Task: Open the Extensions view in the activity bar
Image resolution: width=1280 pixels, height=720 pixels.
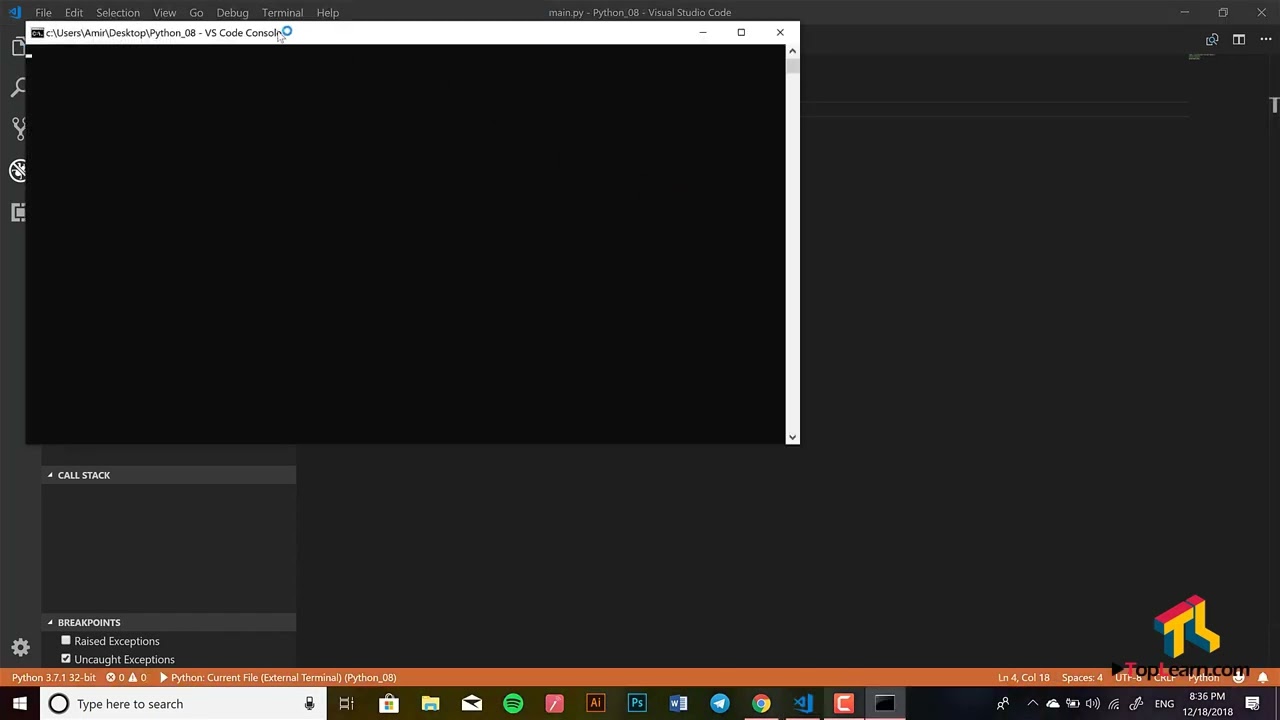Action: tap(17, 212)
